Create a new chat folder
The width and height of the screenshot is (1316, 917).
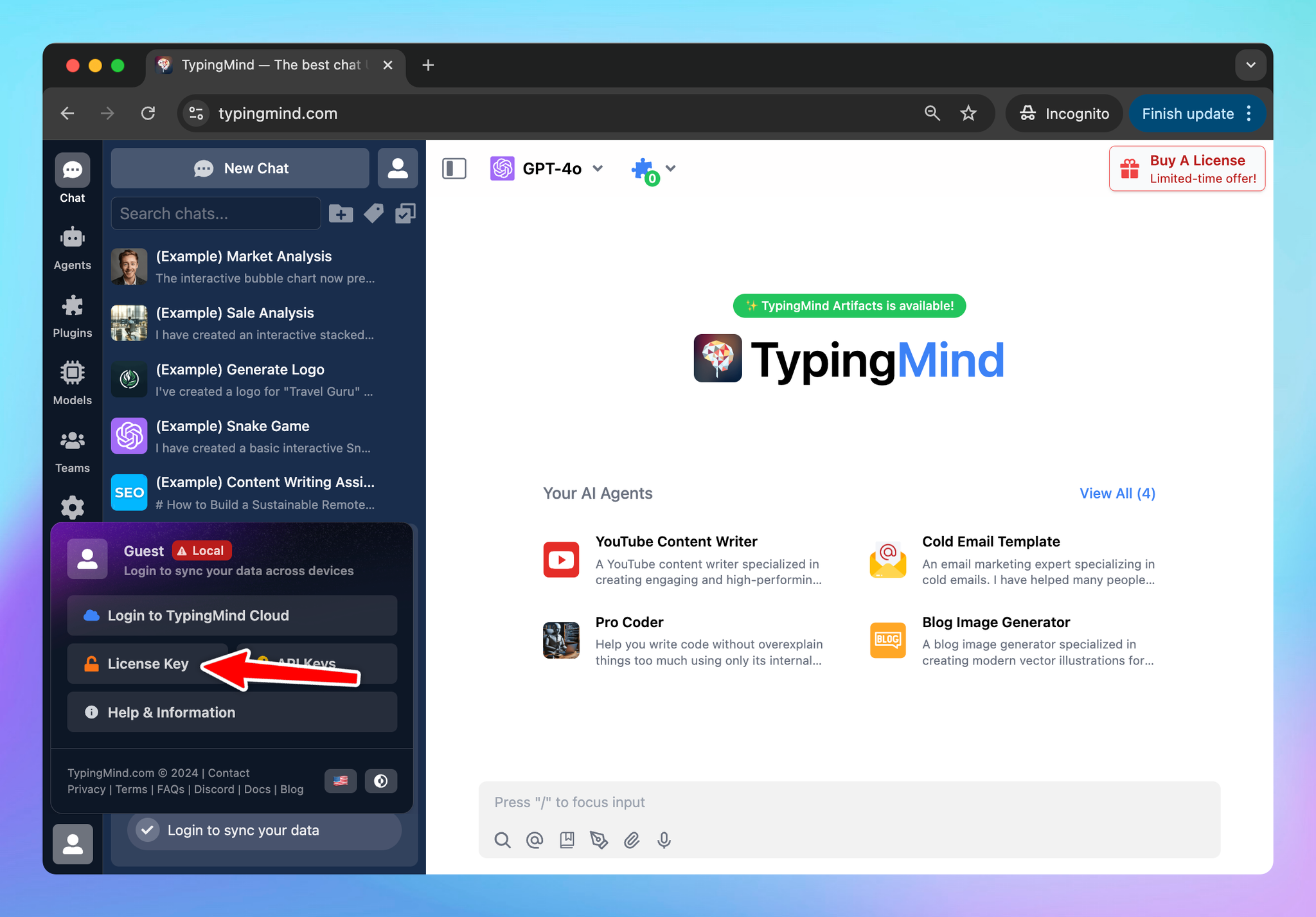341,213
